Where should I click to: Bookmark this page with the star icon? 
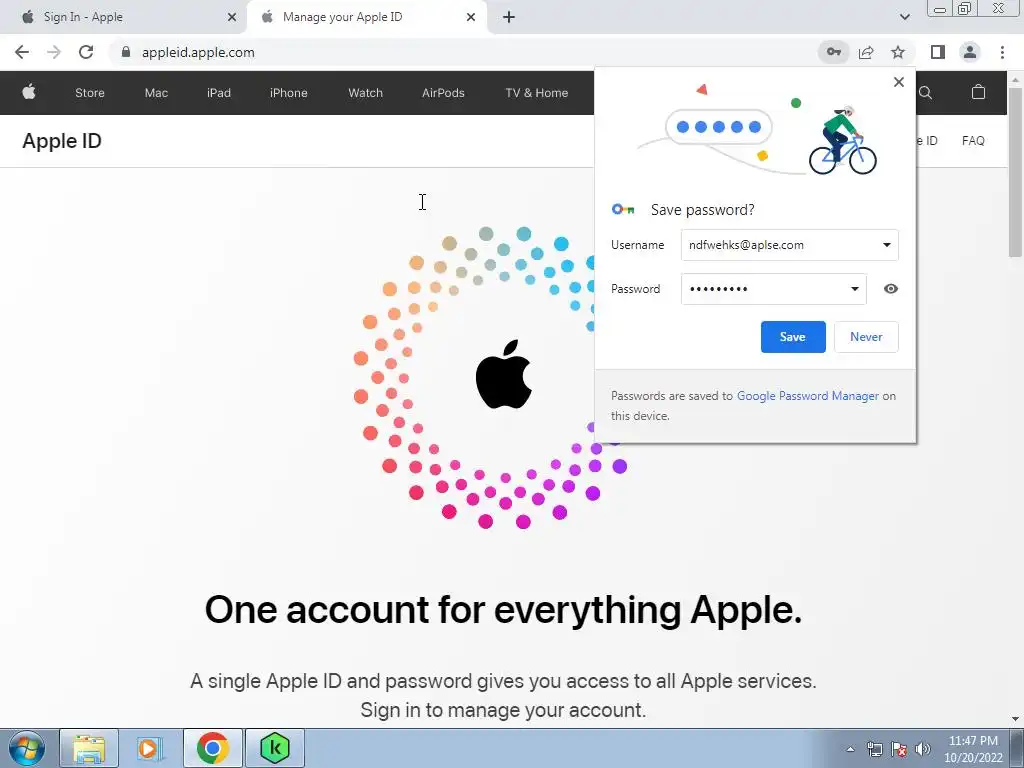[x=898, y=52]
